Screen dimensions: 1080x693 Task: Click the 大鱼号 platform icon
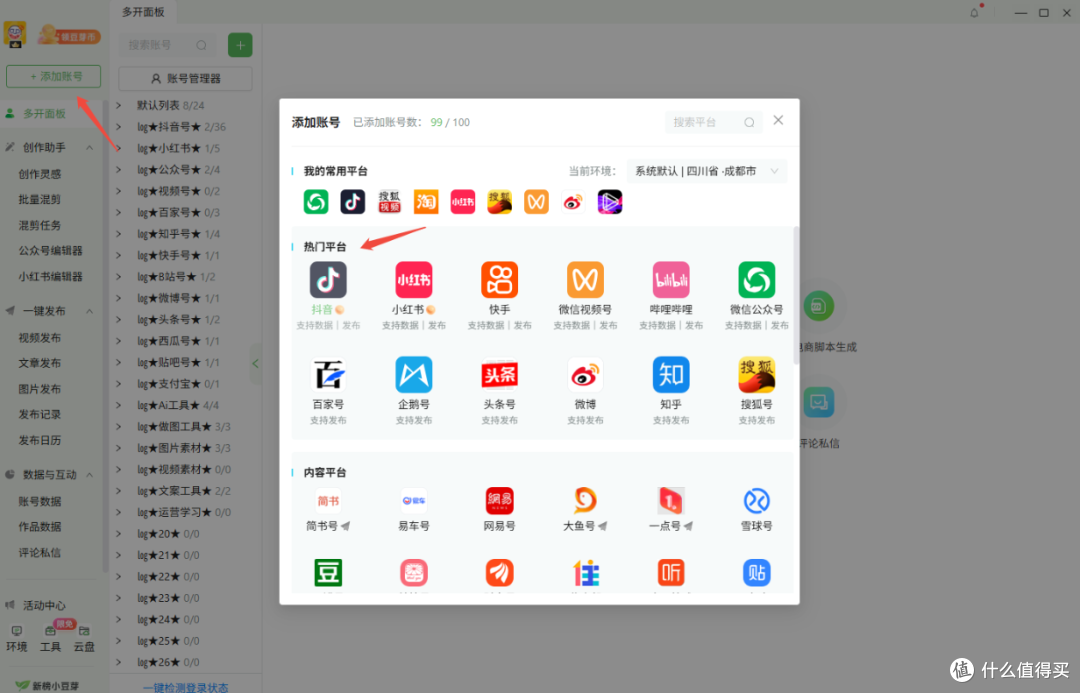pyautogui.click(x=585, y=501)
